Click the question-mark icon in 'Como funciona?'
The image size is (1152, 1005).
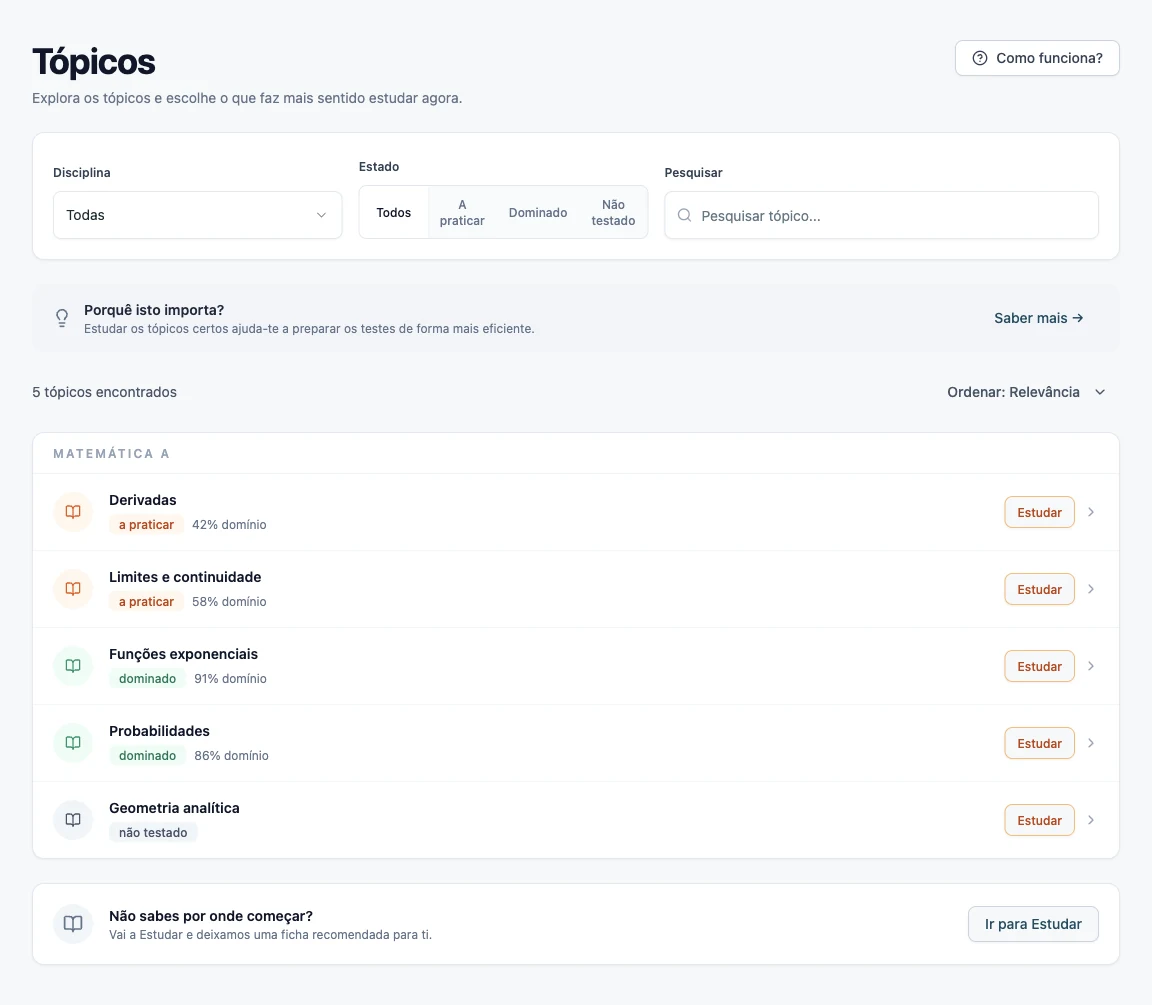pos(979,58)
